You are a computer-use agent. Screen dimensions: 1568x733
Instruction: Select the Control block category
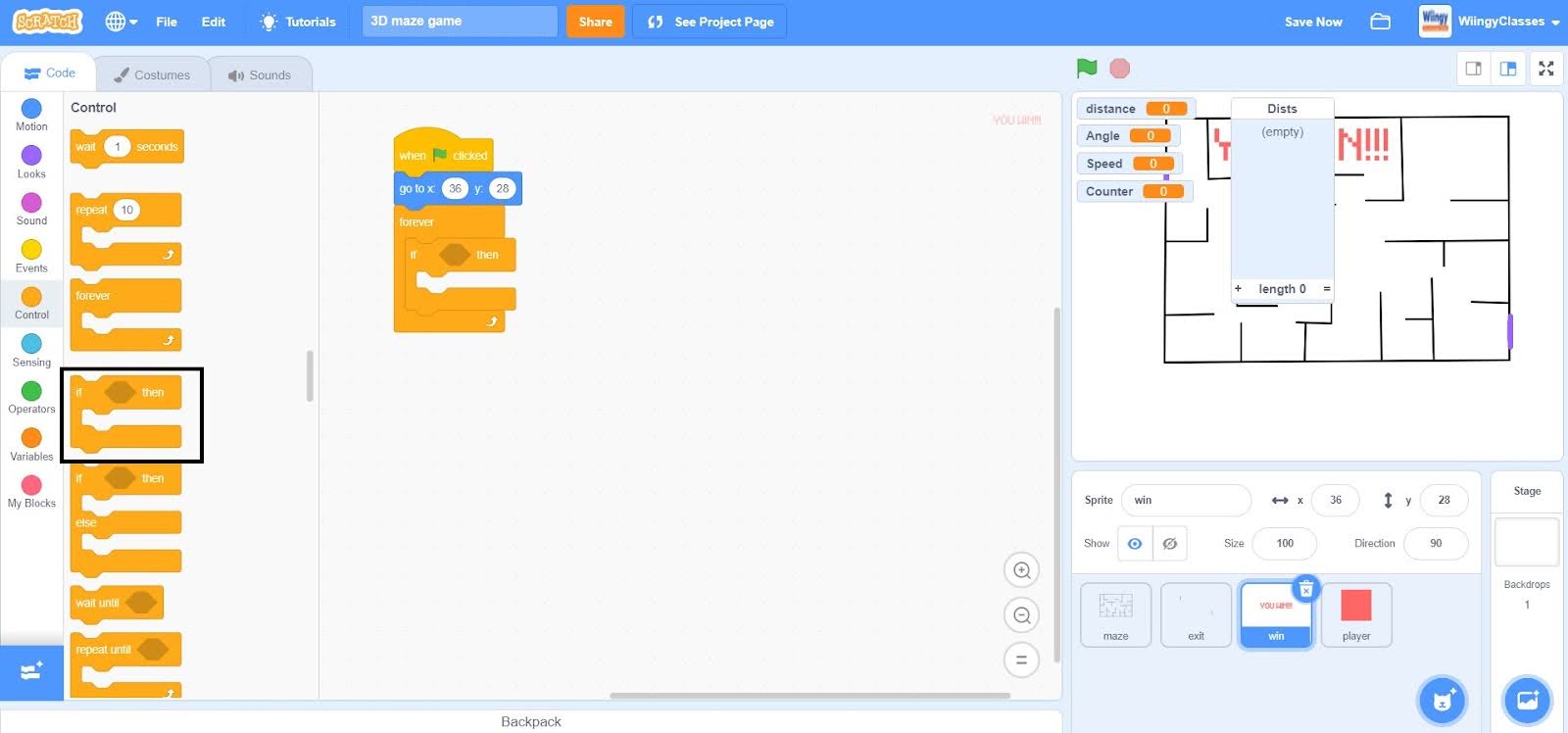pyautogui.click(x=31, y=303)
